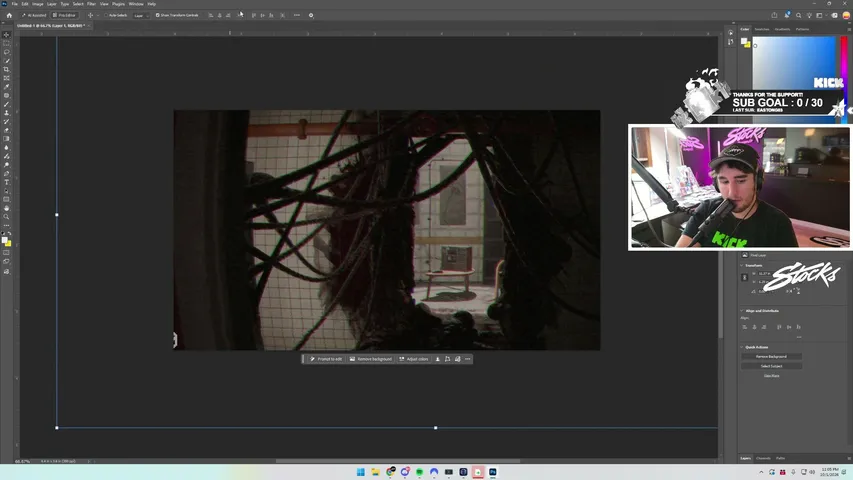Viewport: 853px width, 480px height.
Task: Click align left edges icon in options bar
Action: (x=211, y=15)
